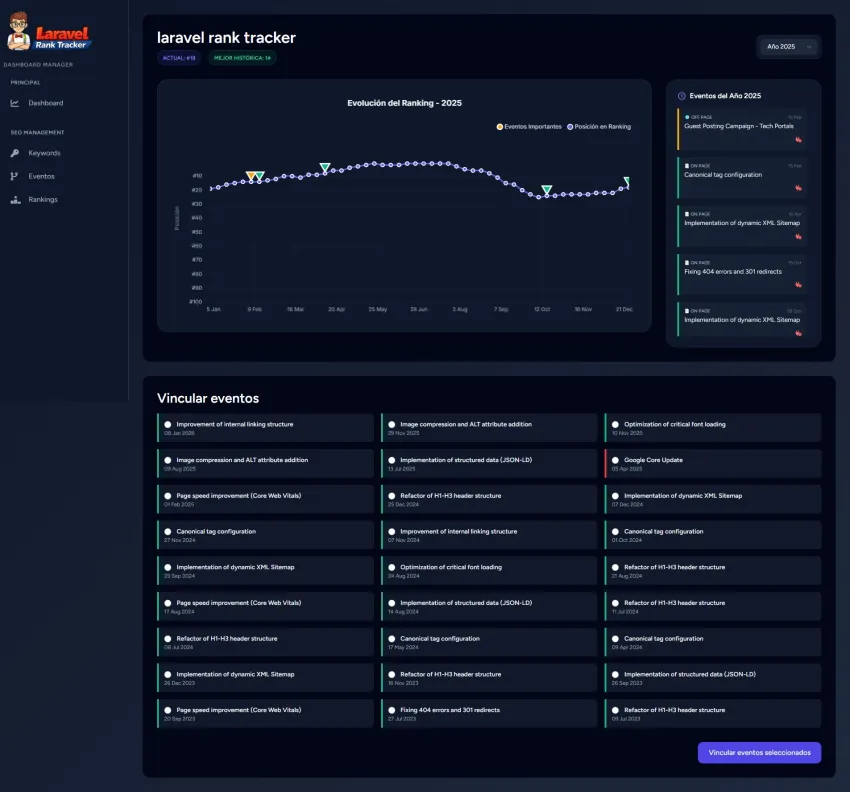Click the fire reaction on Guest Posting Campaign card
The width and height of the screenshot is (850, 792).
click(798, 140)
